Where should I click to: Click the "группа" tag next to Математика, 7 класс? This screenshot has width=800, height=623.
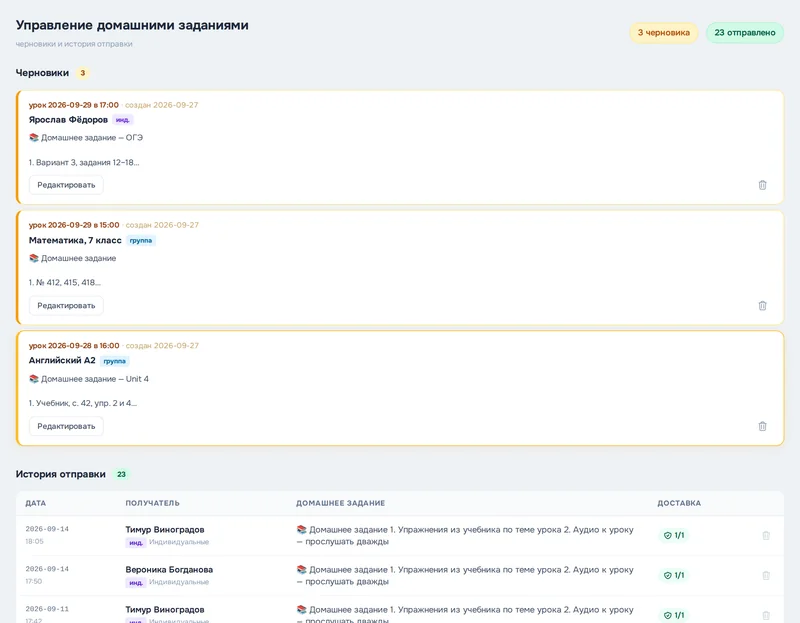pos(141,240)
